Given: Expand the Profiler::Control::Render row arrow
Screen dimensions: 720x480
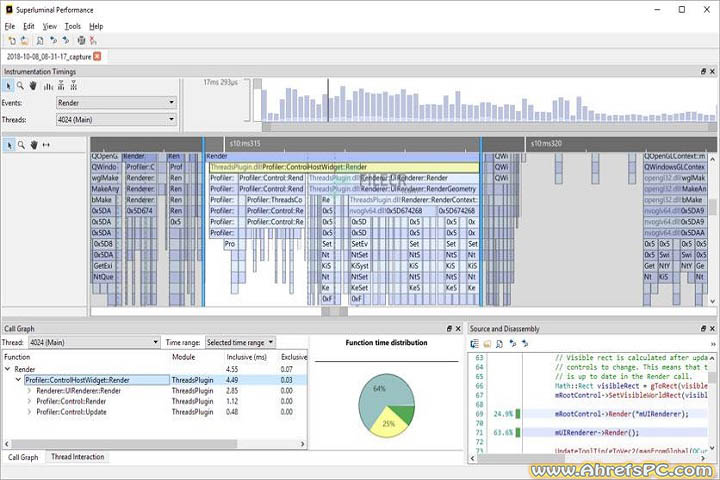Looking at the screenshot, I should point(29,401).
